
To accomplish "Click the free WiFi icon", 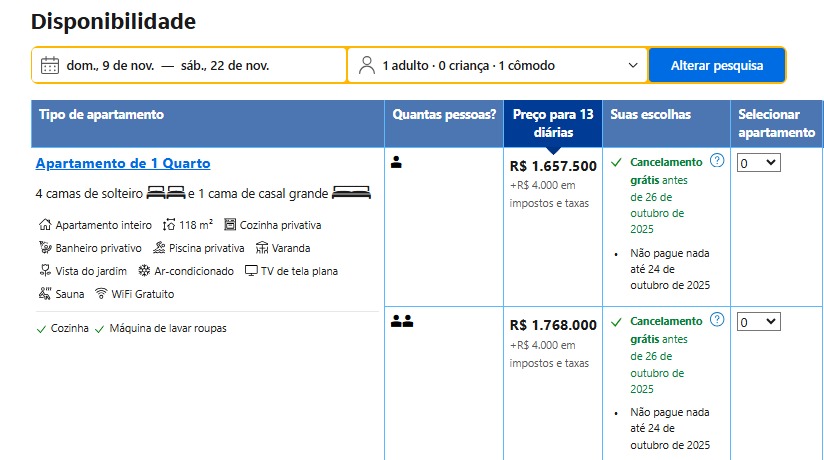I will 101,294.
